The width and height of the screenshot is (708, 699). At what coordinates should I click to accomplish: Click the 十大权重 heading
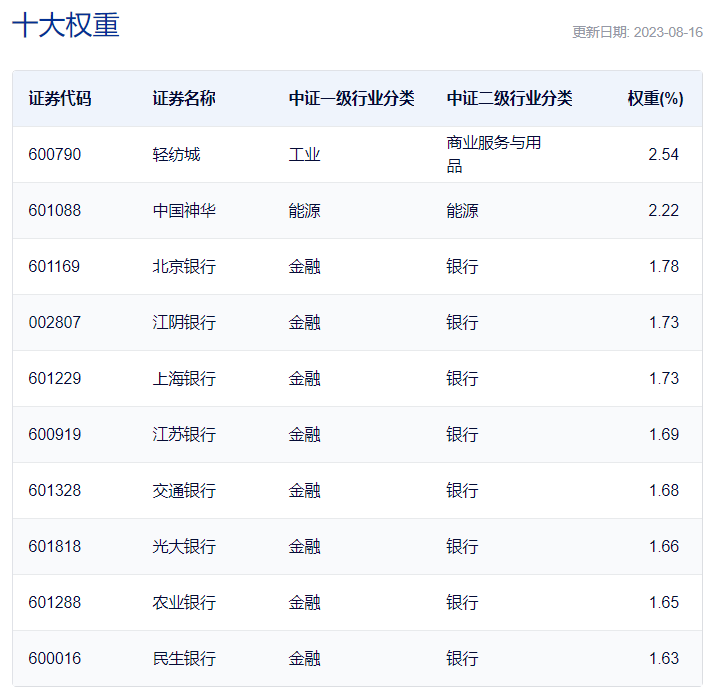tap(66, 25)
